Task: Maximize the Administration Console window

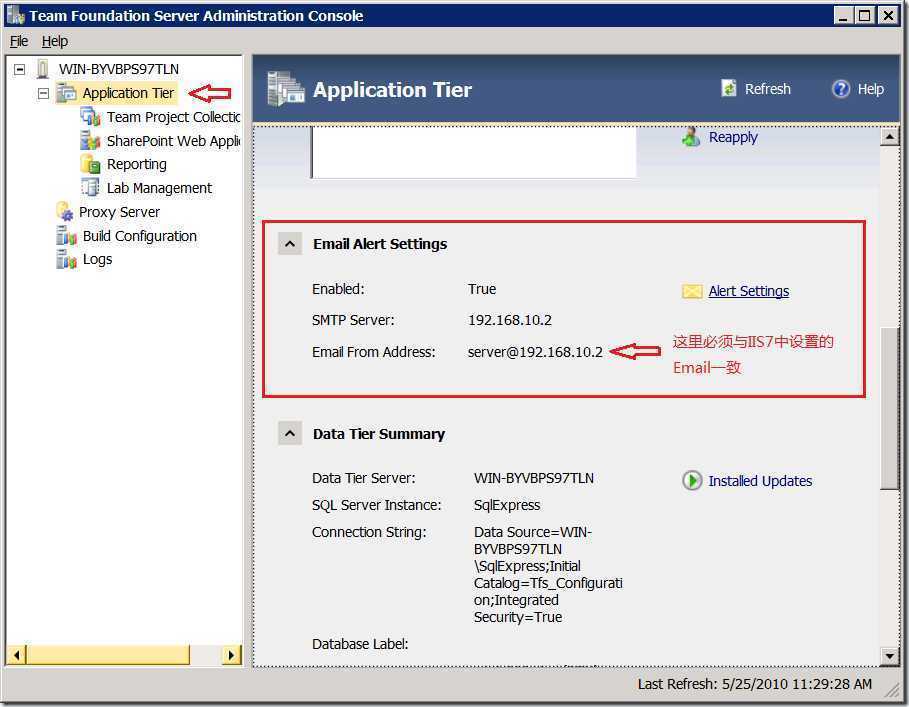Action: coord(864,15)
